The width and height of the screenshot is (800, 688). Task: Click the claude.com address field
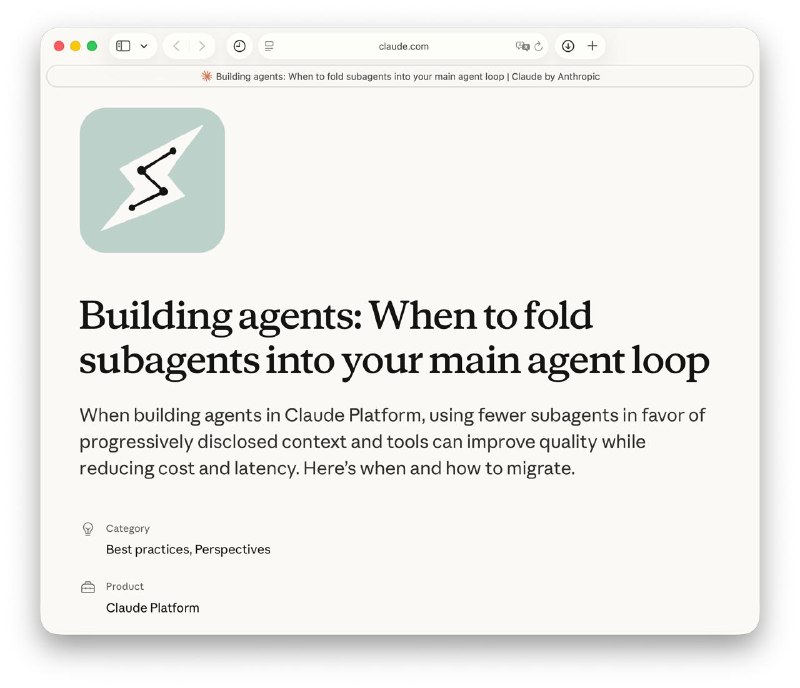point(403,46)
